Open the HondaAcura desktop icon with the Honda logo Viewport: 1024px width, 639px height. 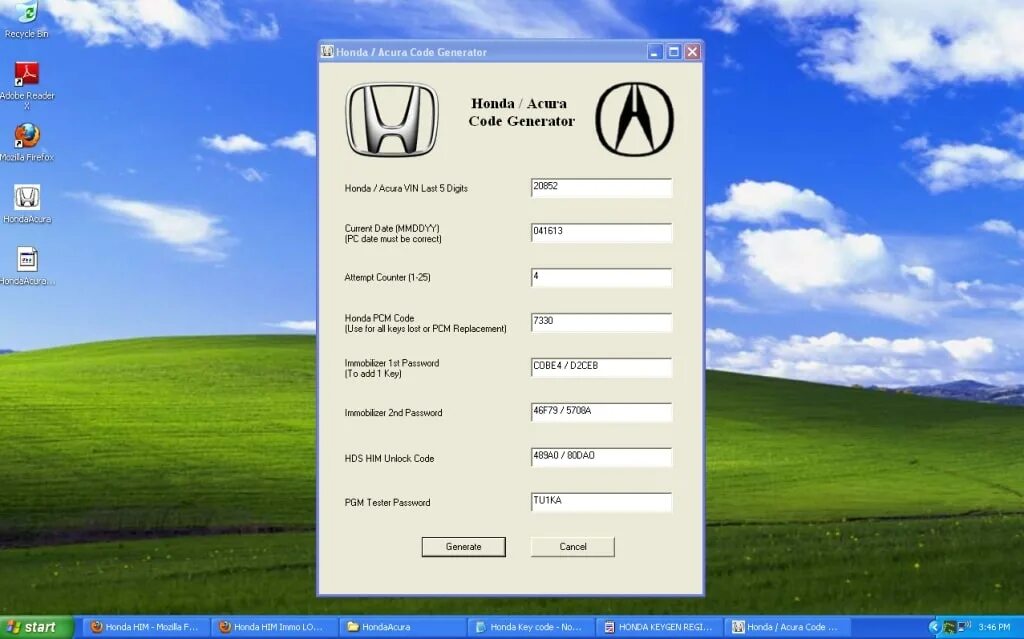[x=27, y=204]
